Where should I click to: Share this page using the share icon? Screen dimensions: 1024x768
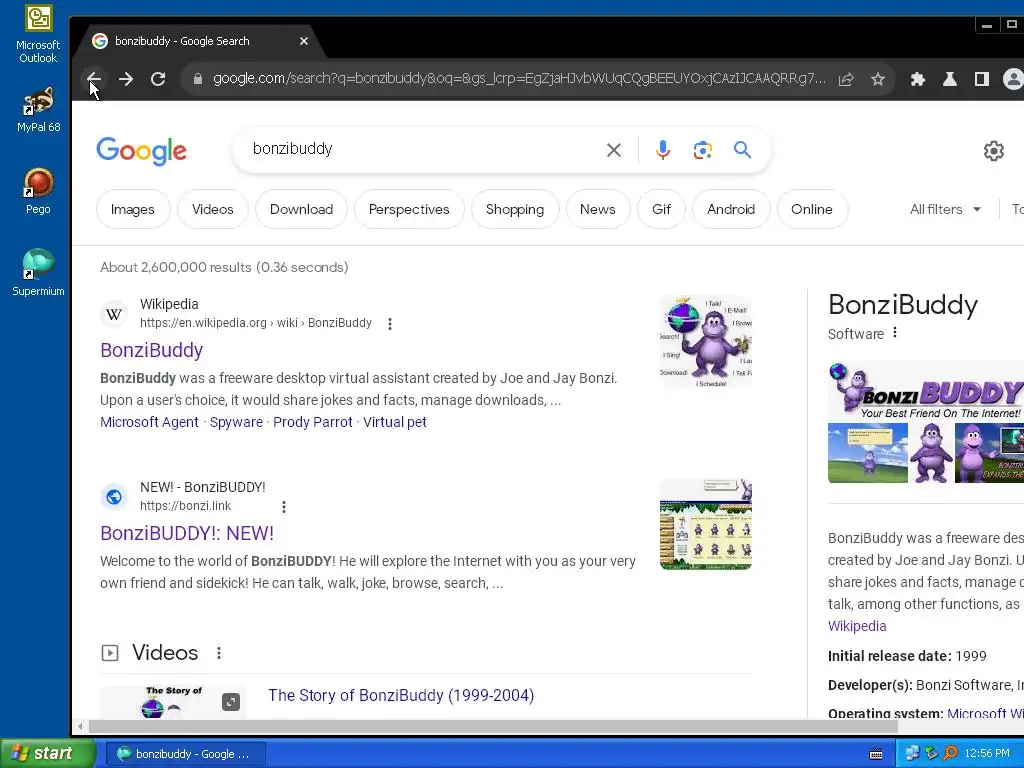846,79
